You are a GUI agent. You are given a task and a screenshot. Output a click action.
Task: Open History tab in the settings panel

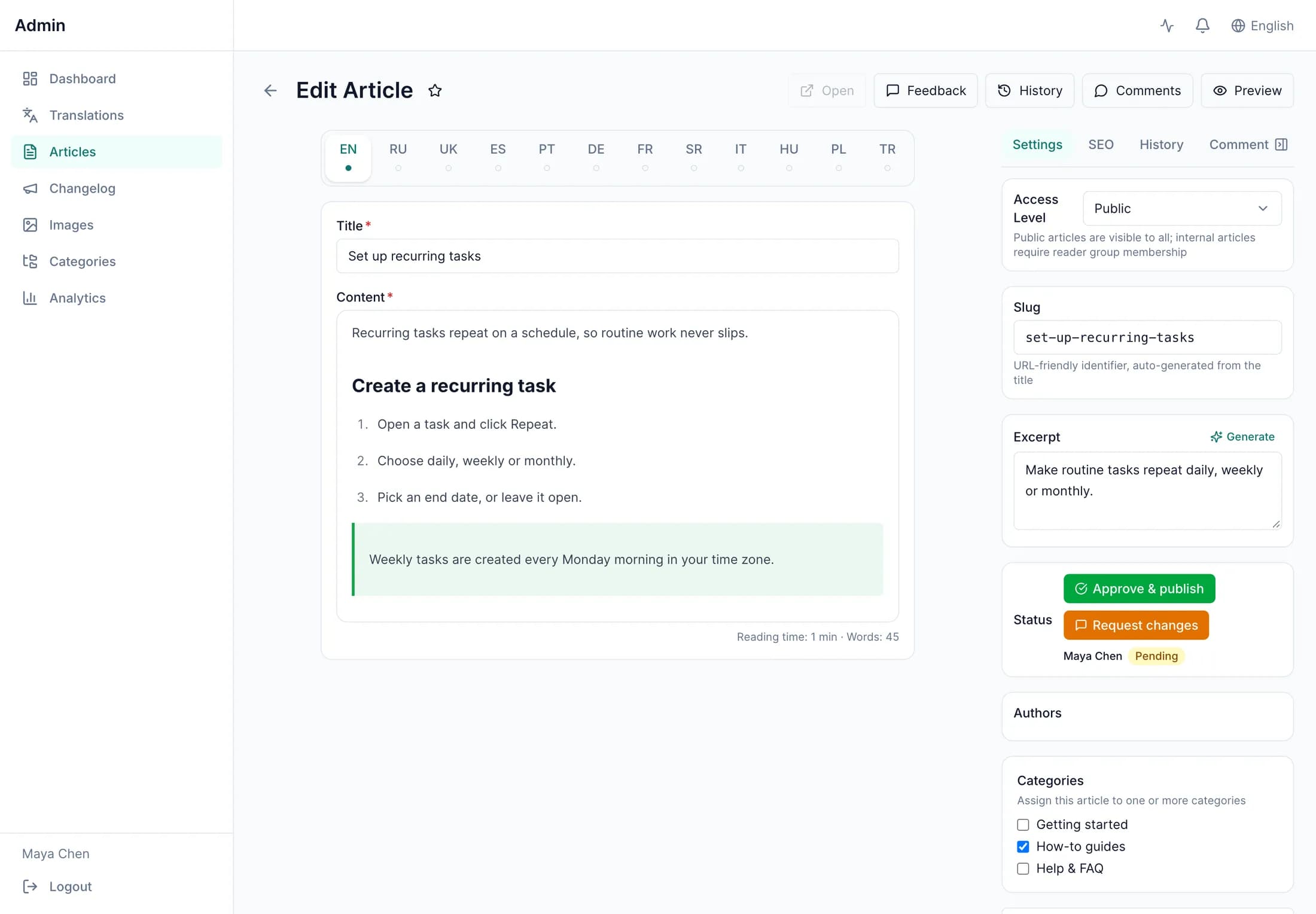click(x=1161, y=145)
